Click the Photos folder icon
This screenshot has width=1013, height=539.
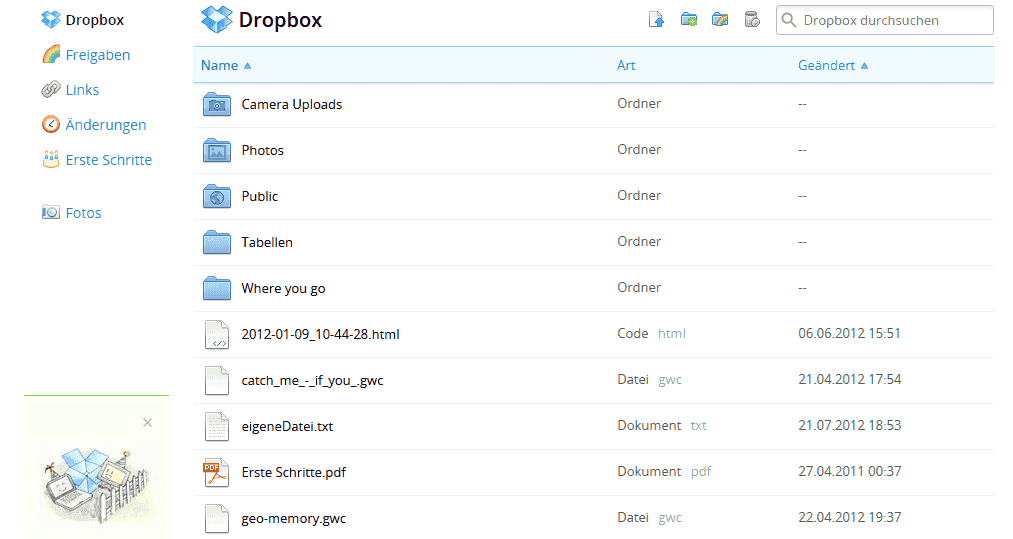pyautogui.click(x=217, y=150)
